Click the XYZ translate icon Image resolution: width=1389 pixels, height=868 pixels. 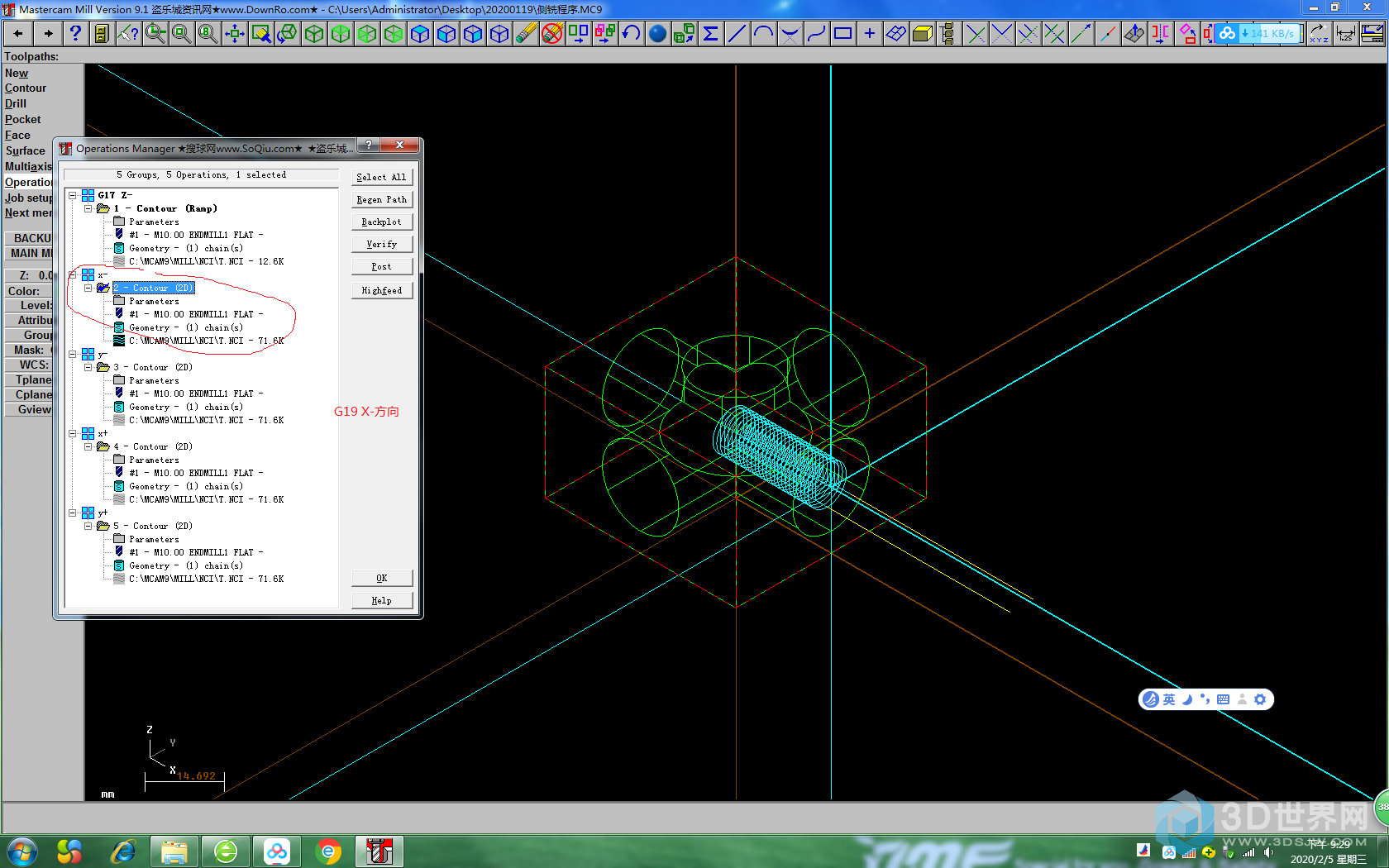pos(1320,33)
